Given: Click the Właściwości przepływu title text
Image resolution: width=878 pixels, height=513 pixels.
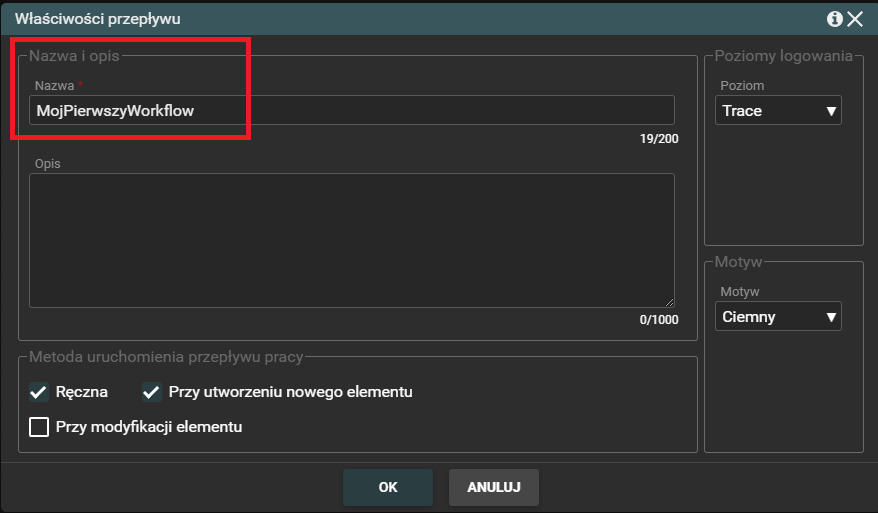Looking at the screenshot, I should (x=98, y=19).
